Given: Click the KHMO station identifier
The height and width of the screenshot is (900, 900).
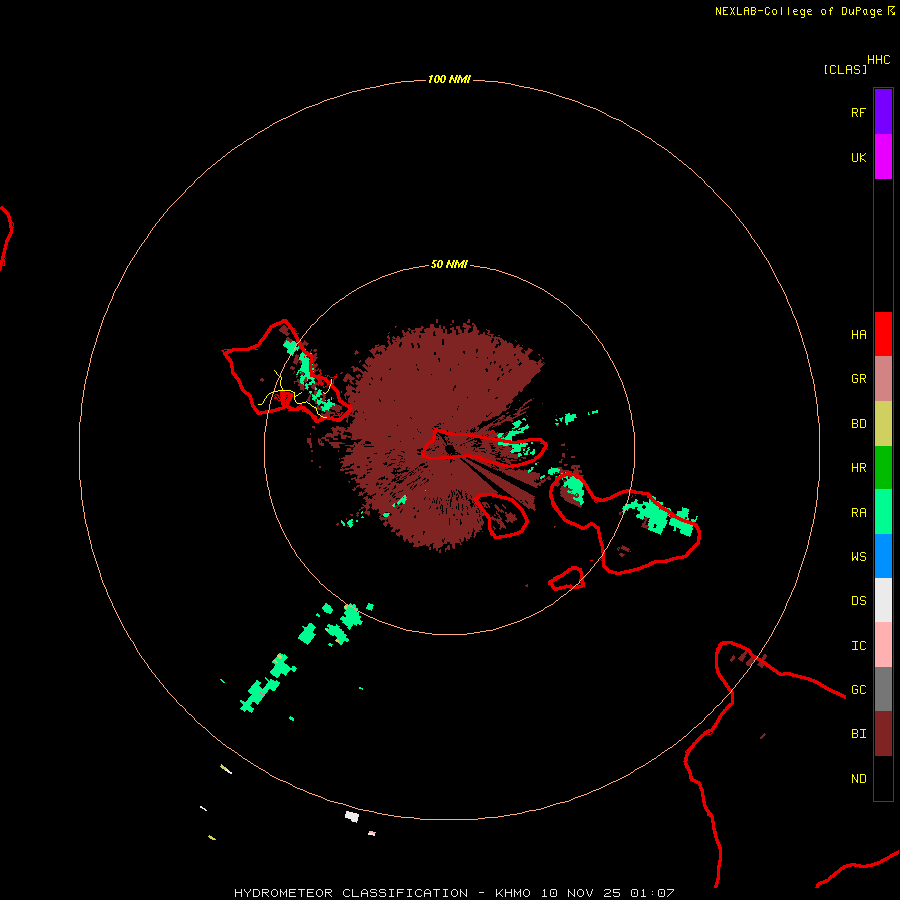Looking at the screenshot, I should 513,893.
